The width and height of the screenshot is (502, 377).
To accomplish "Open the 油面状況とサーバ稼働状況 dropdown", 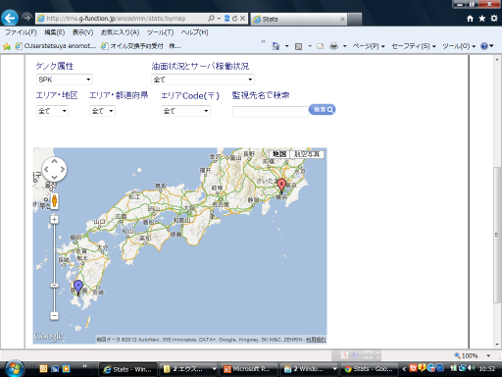I will (x=203, y=79).
